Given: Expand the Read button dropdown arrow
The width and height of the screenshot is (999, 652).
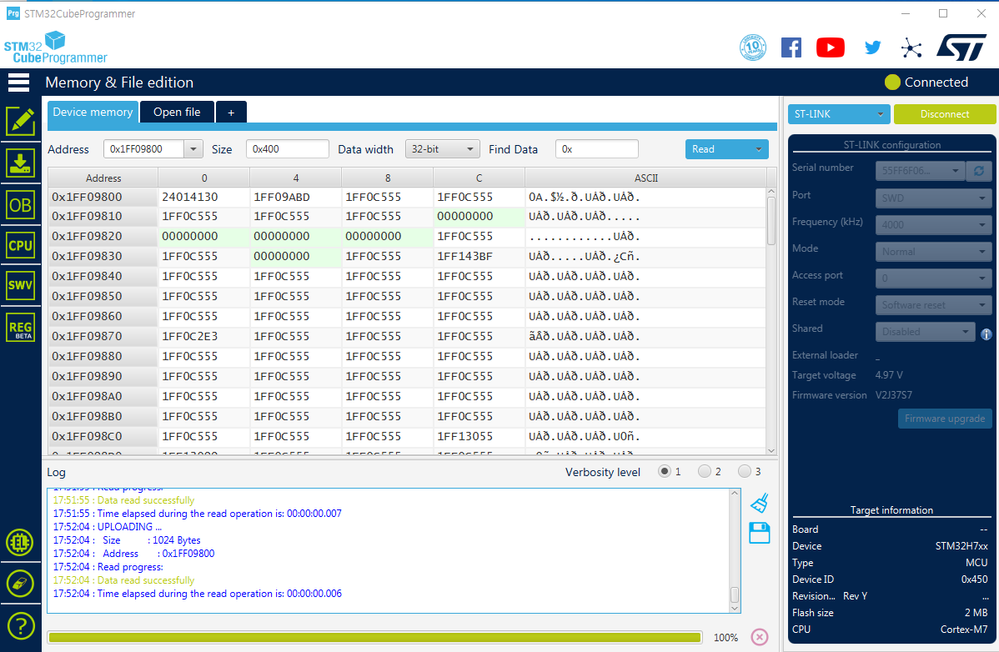Looking at the screenshot, I should (758, 149).
